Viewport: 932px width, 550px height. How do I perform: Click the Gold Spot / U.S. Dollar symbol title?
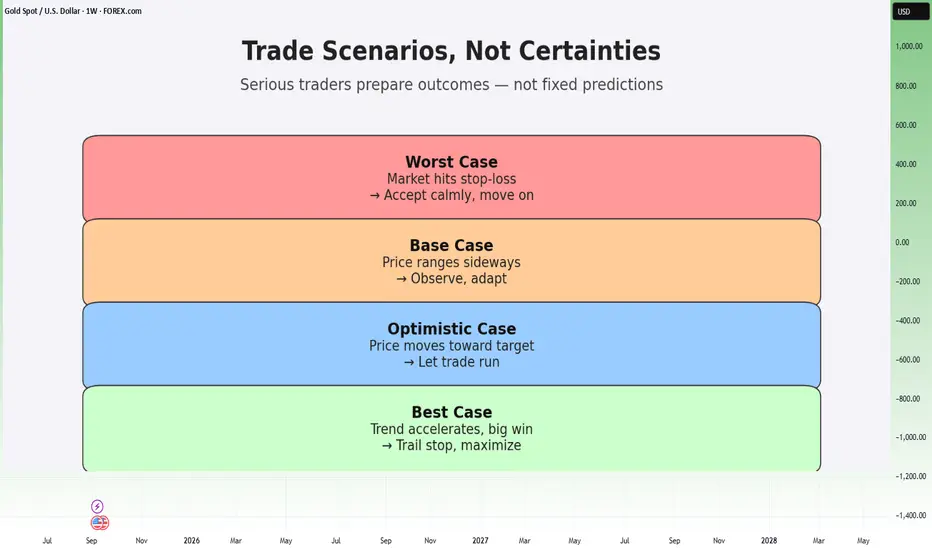point(73,11)
